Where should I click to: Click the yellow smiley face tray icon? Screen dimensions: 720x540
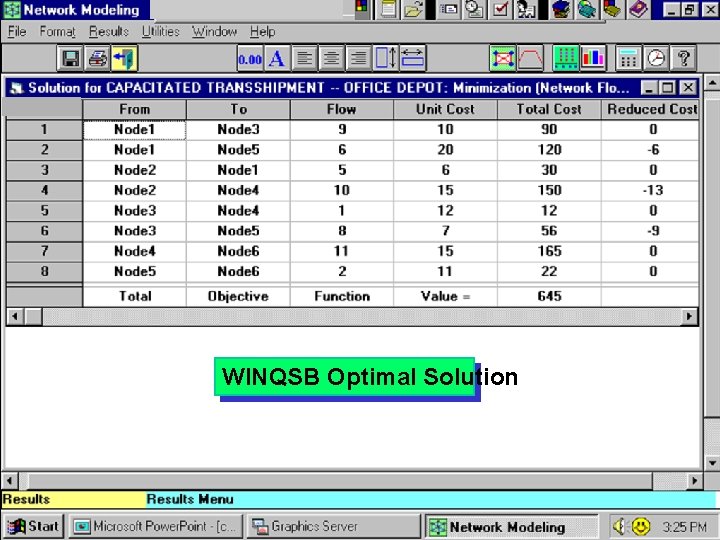(641, 526)
